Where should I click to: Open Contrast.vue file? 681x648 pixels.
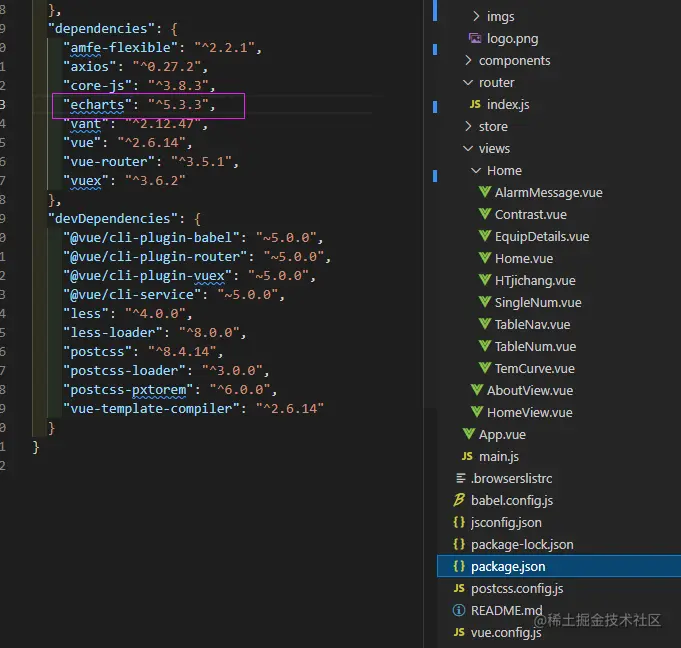click(531, 215)
